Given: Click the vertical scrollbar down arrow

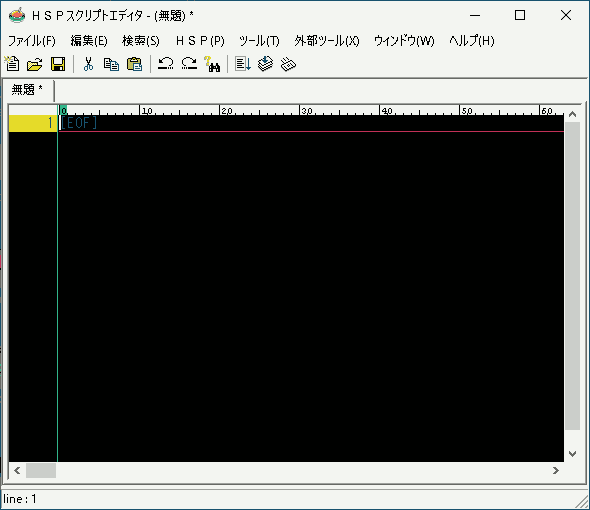Looking at the screenshot, I should (x=572, y=454).
